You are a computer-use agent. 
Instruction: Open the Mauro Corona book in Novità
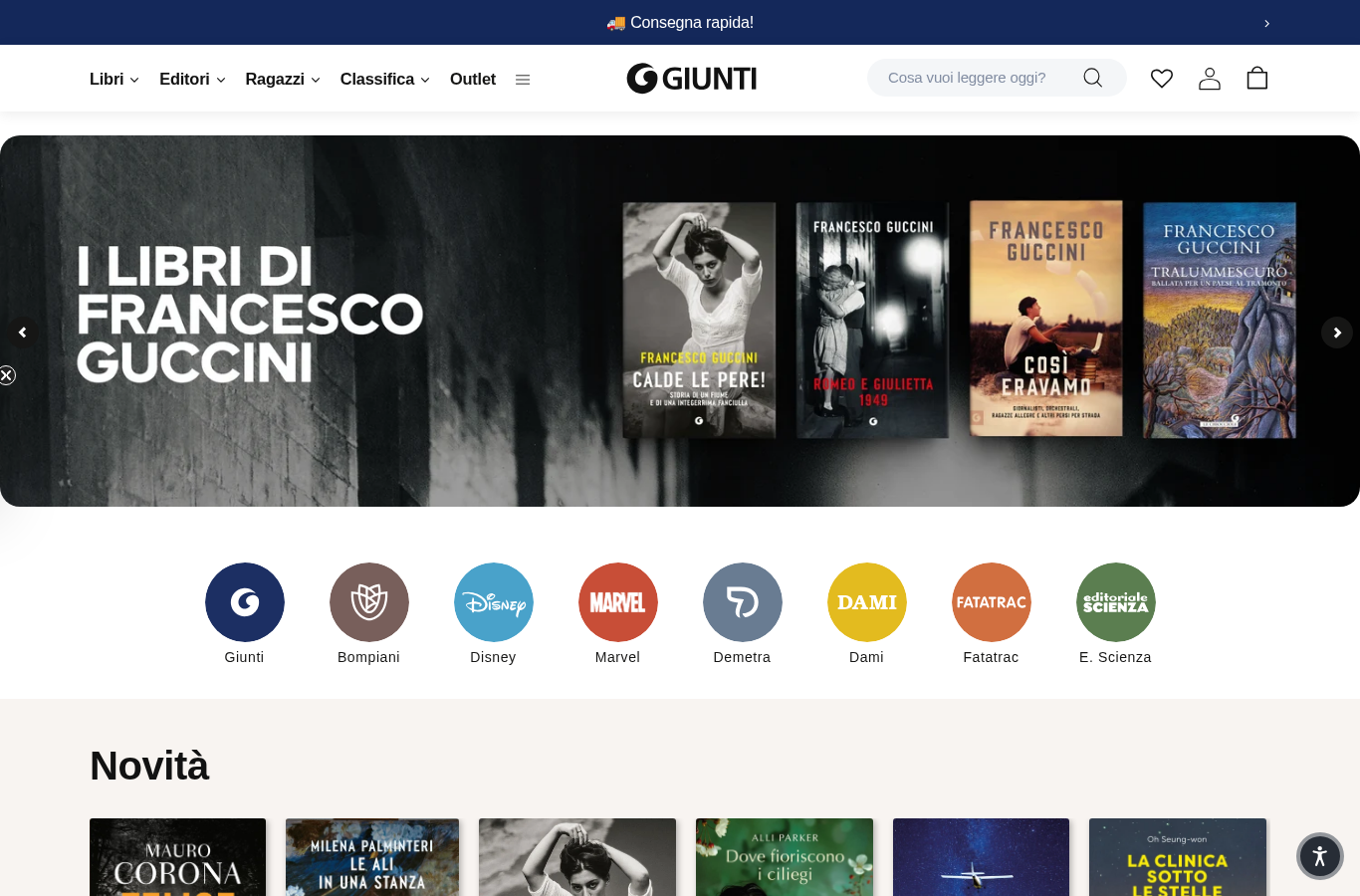coord(178,857)
